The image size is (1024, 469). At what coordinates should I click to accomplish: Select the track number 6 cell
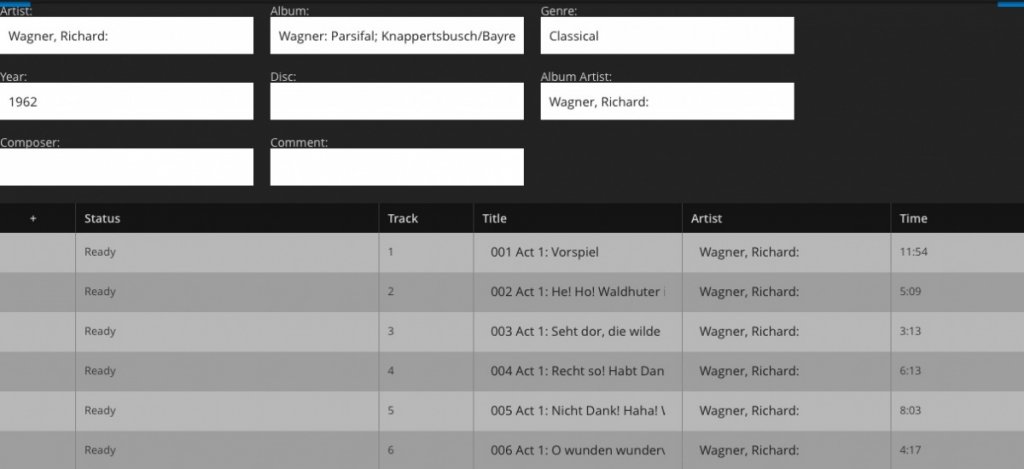(426, 450)
